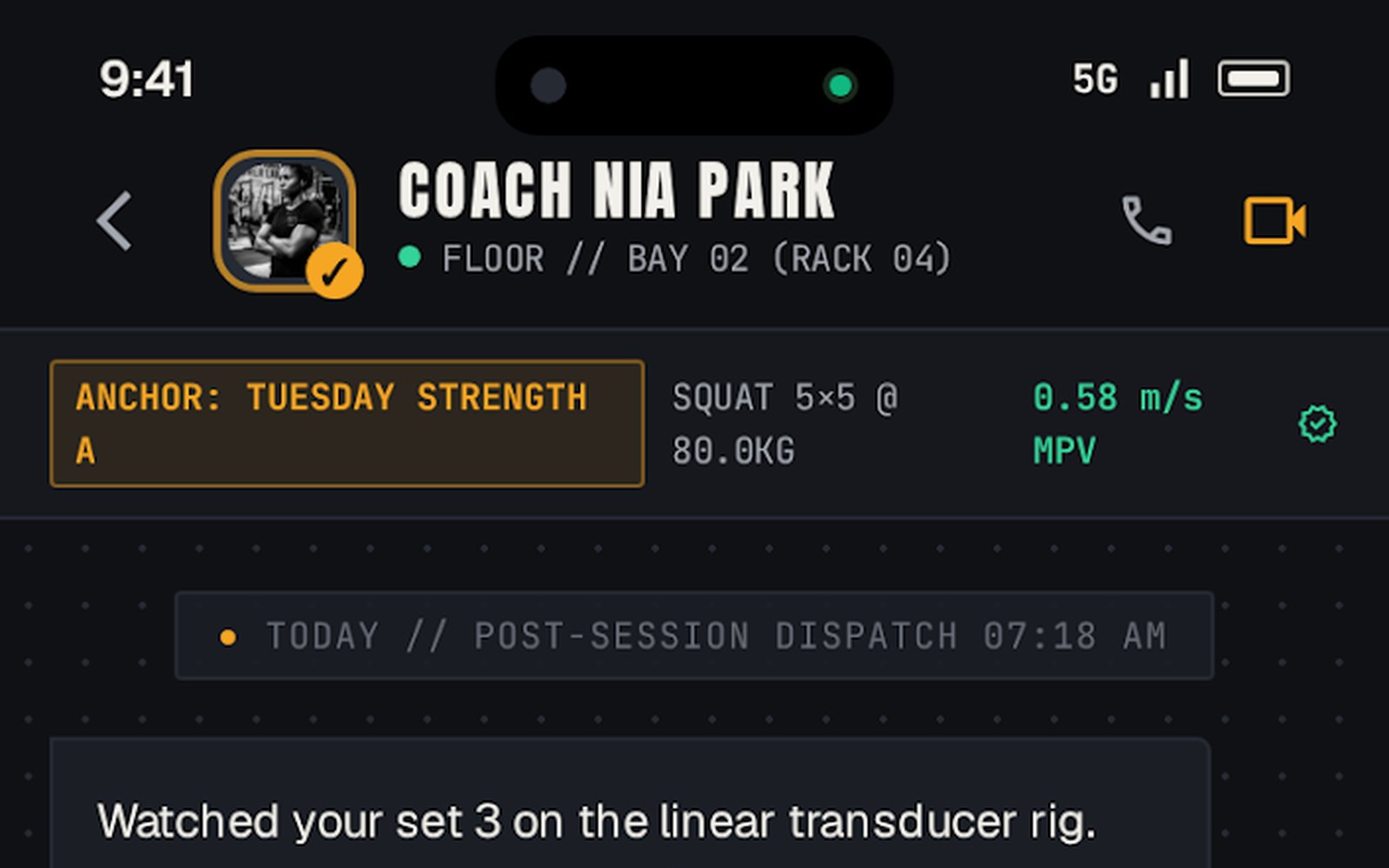Start a voice call with Coach Nia Park
The height and width of the screenshot is (868, 1389).
click(1146, 220)
